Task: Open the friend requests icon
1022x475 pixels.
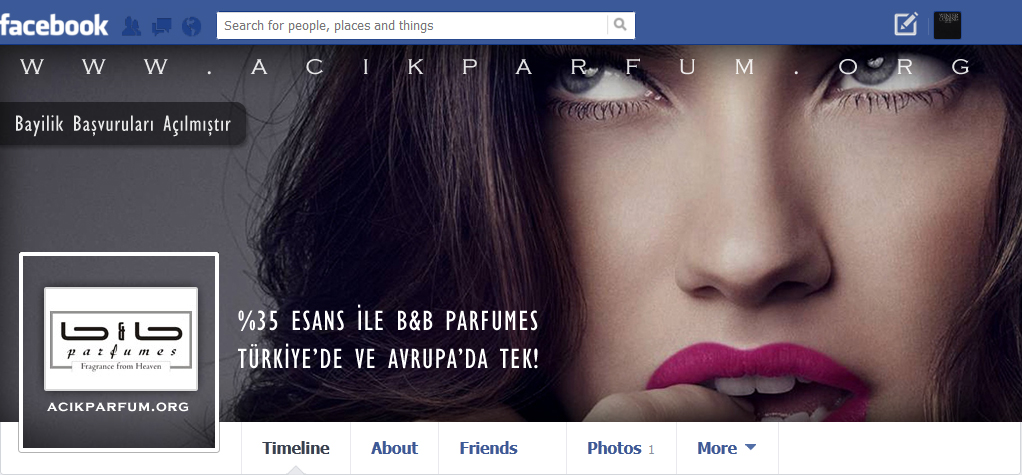Action: [132, 26]
